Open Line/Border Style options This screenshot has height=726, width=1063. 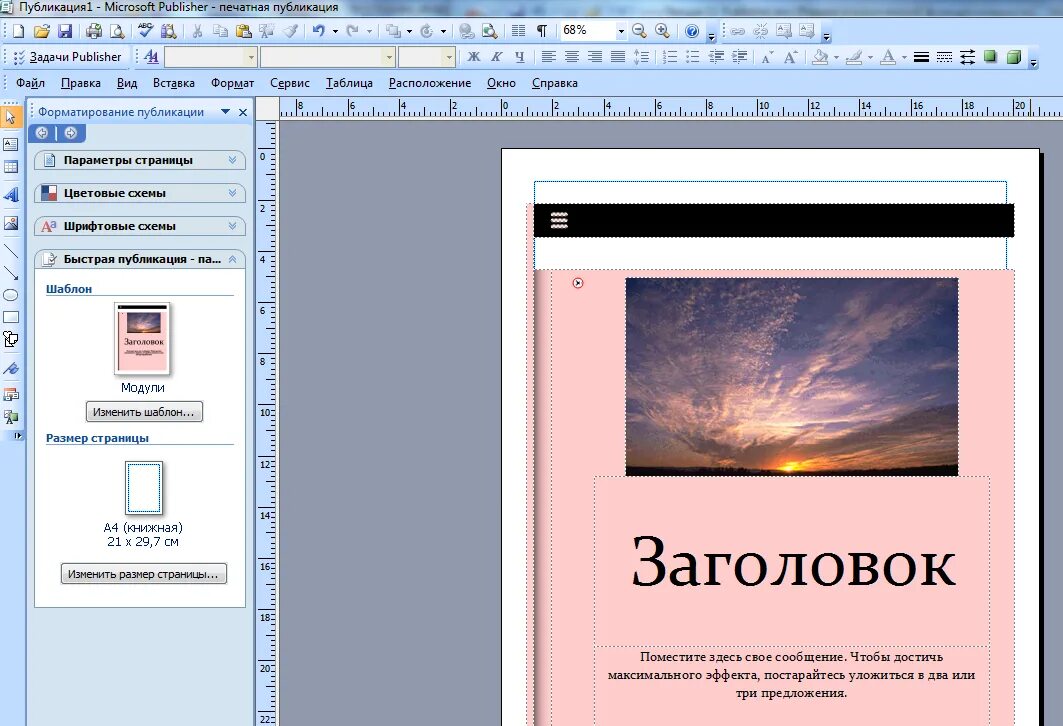(x=921, y=57)
